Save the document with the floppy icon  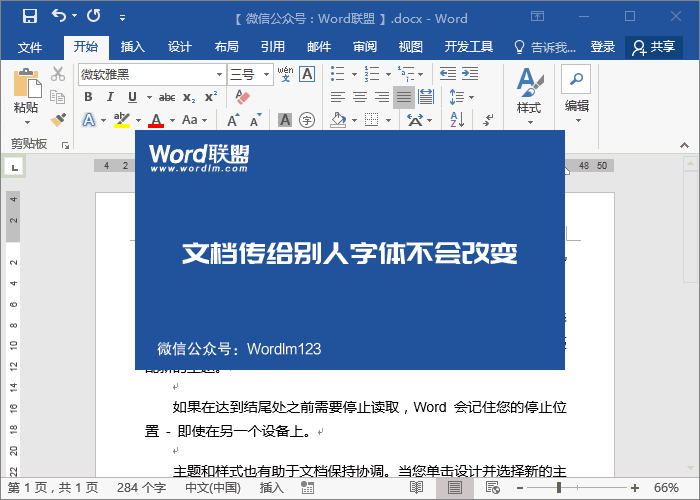30,17
